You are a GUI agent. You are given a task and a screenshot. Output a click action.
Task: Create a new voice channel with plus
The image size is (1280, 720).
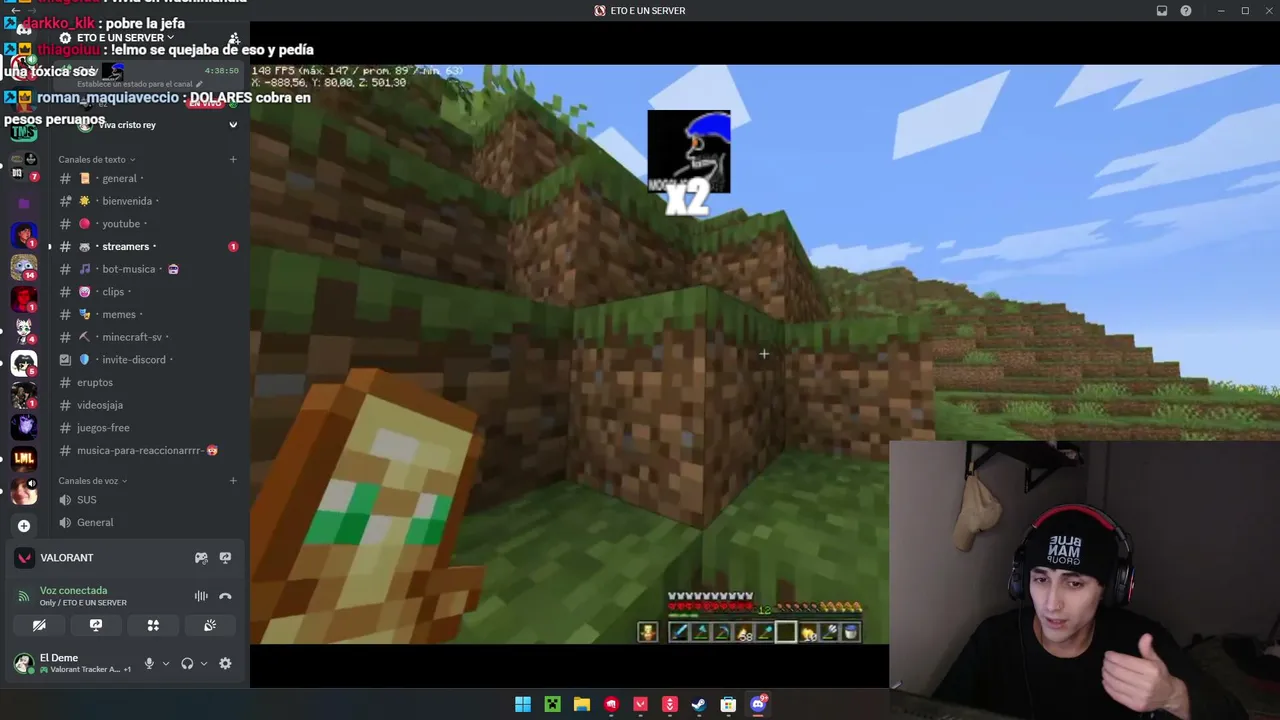[233, 481]
